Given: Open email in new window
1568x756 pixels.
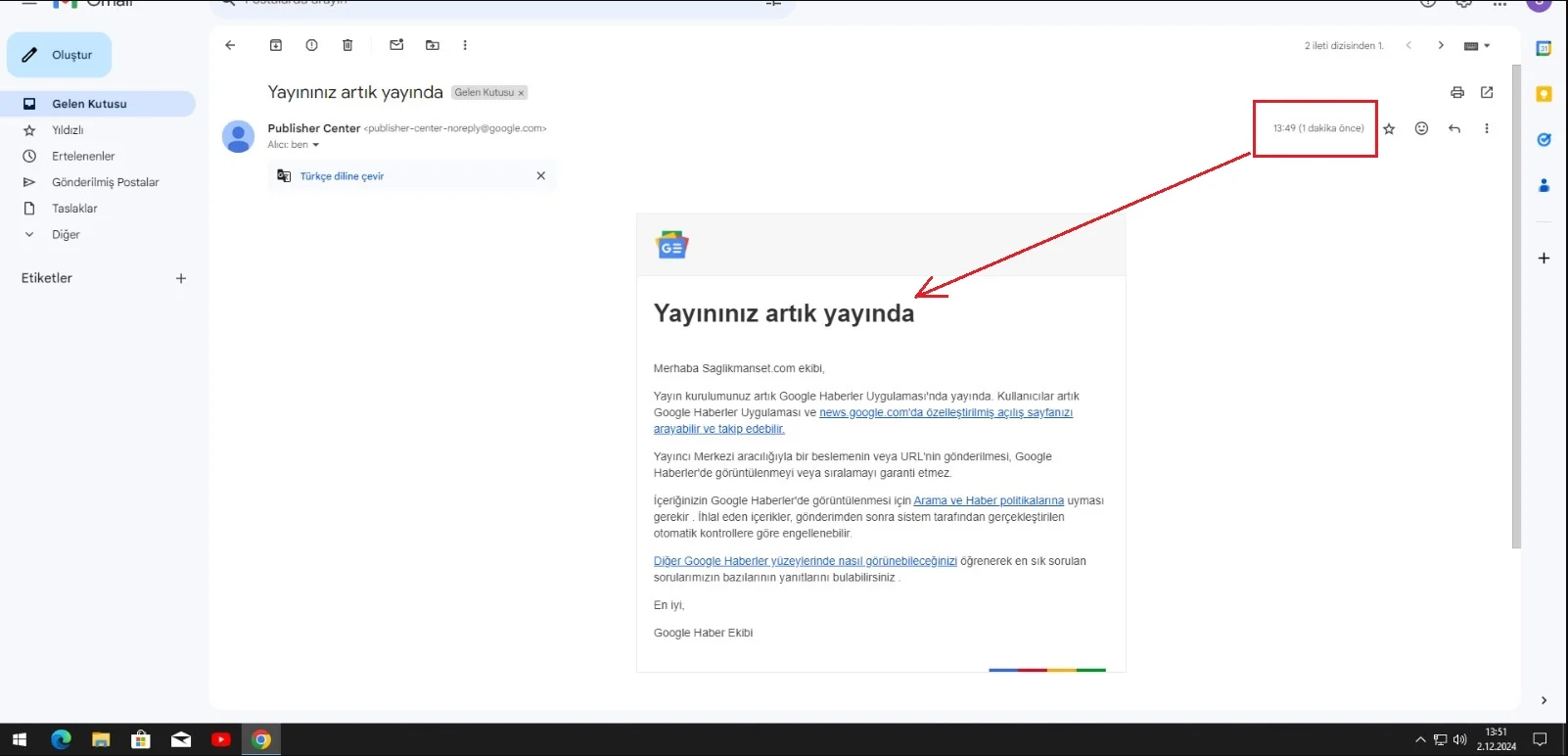Looking at the screenshot, I should 1487,92.
